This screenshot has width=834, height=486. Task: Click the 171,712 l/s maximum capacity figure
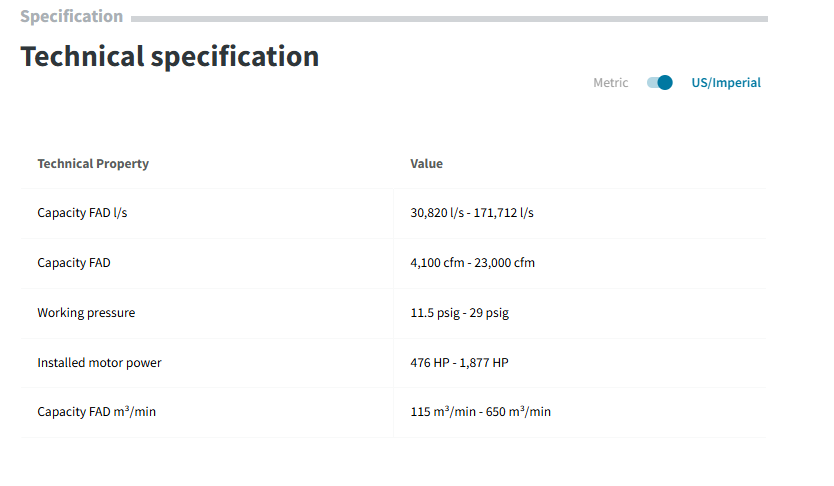tap(506, 213)
